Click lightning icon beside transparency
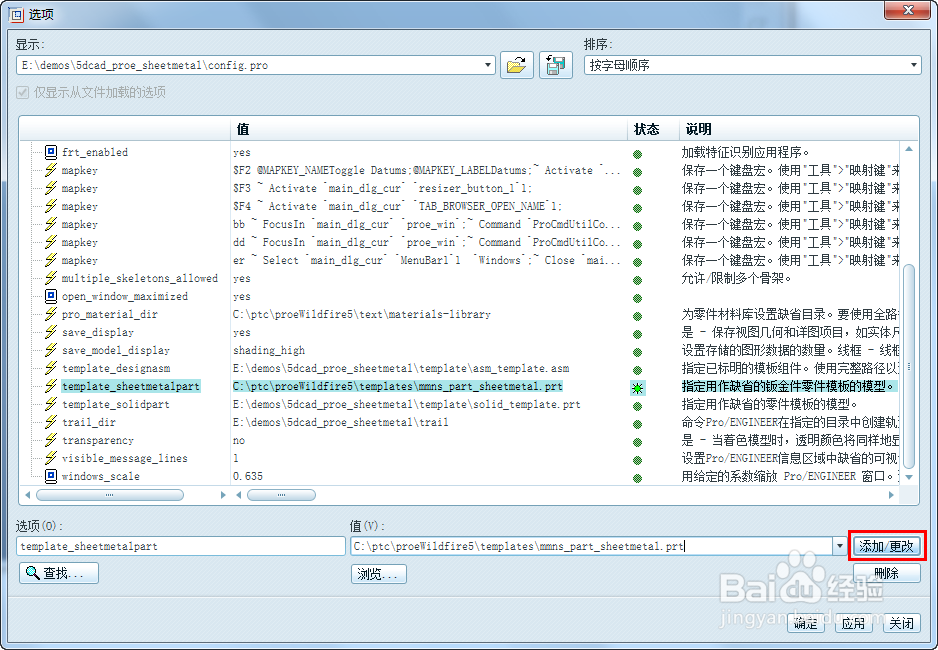 (51, 440)
